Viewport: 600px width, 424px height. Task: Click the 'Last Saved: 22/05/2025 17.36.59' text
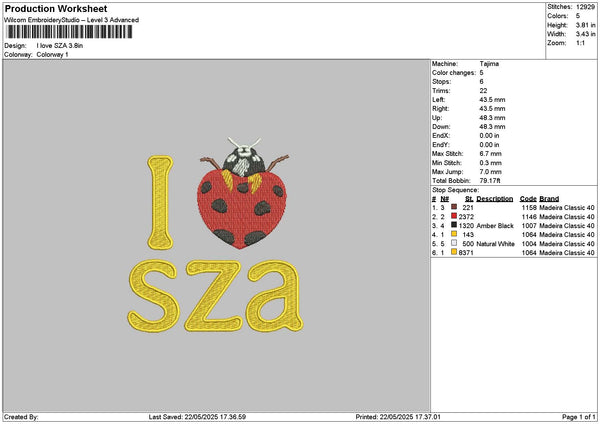tap(197, 417)
